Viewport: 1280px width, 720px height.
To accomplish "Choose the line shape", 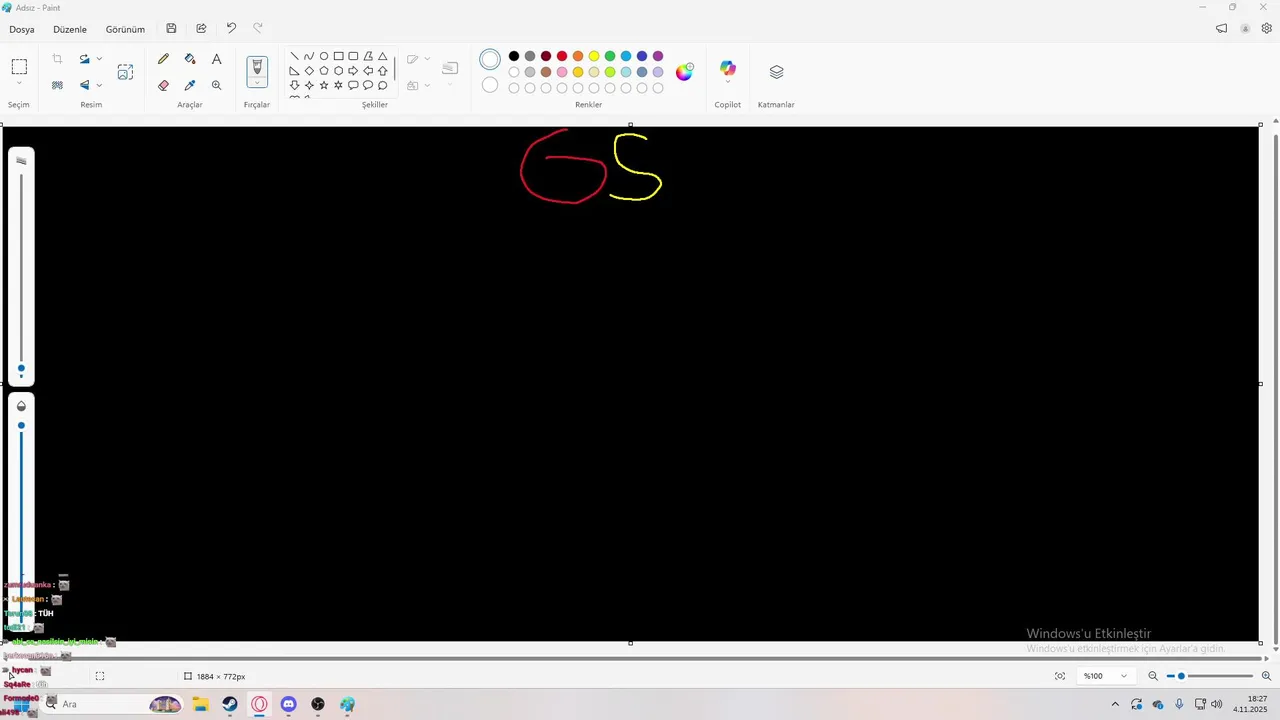I will pyautogui.click(x=294, y=56).
